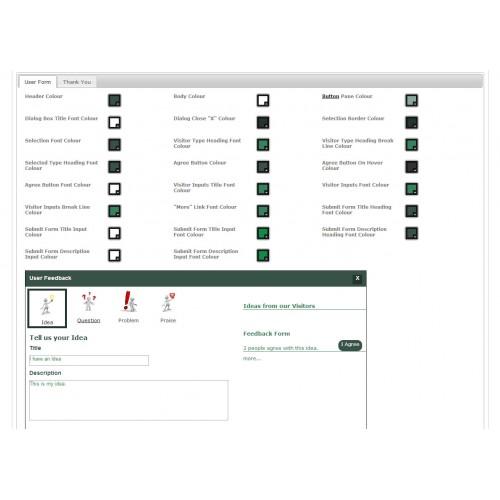This screenshot has width=500, height=500.
Task: Open the Header Colour swatch
Action: (114, 100)
